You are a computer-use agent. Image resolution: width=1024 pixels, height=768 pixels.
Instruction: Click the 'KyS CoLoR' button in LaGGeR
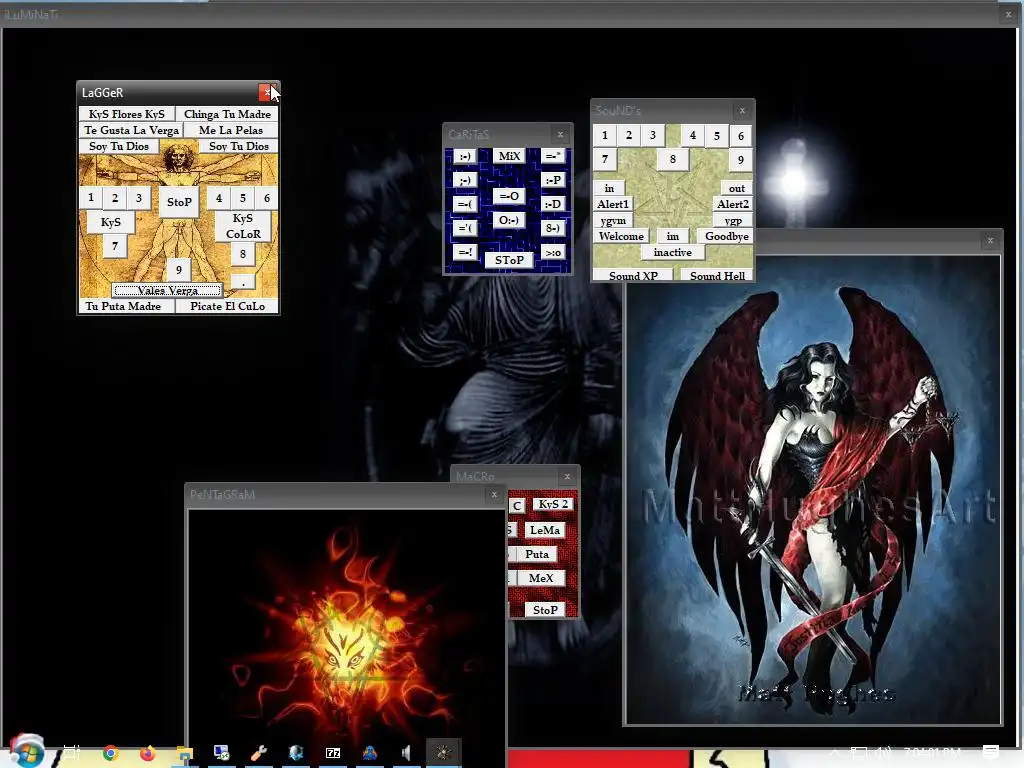(243, 226)
